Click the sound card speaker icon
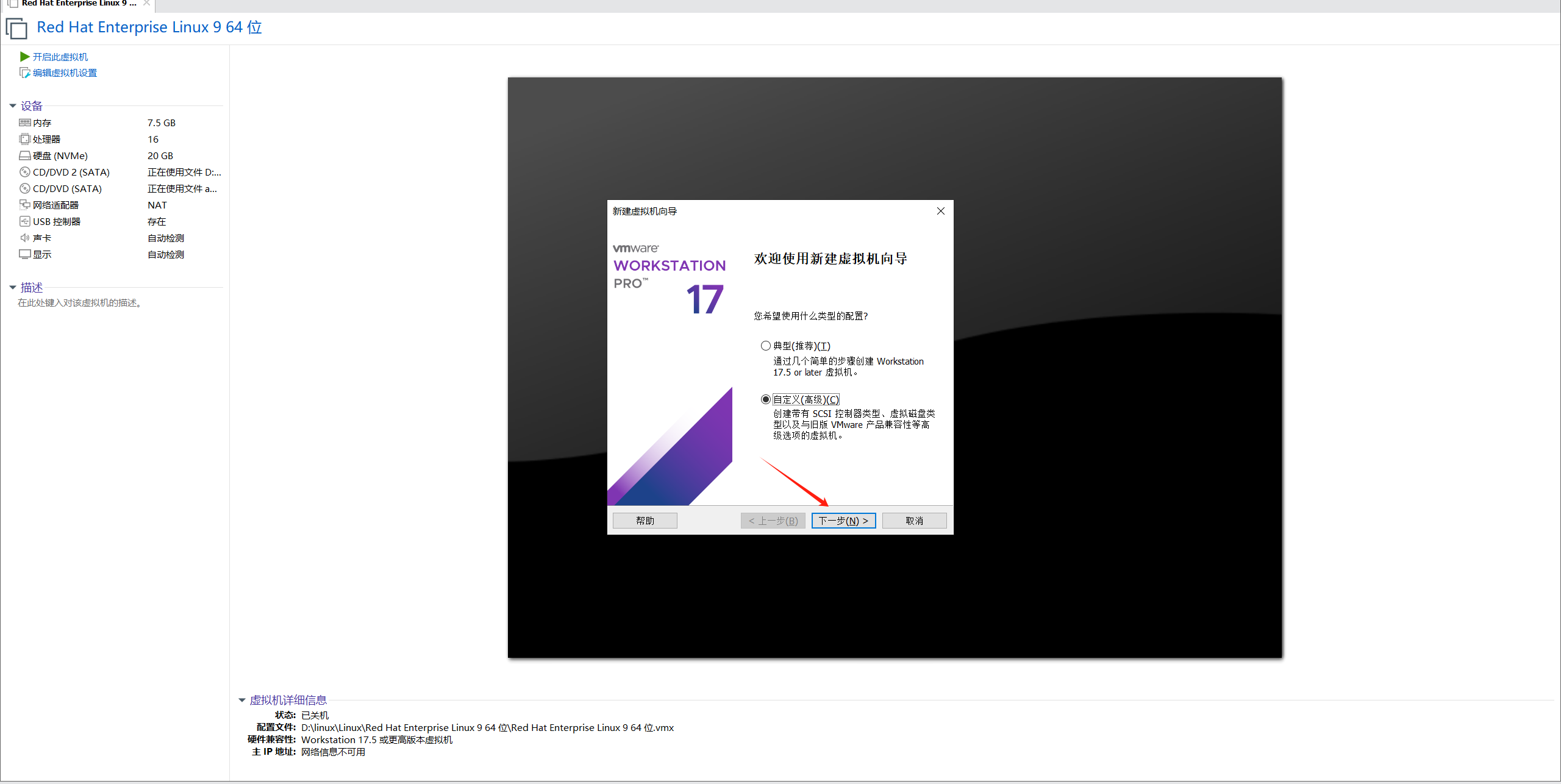Screen dimensions: 1561x784 24,238
